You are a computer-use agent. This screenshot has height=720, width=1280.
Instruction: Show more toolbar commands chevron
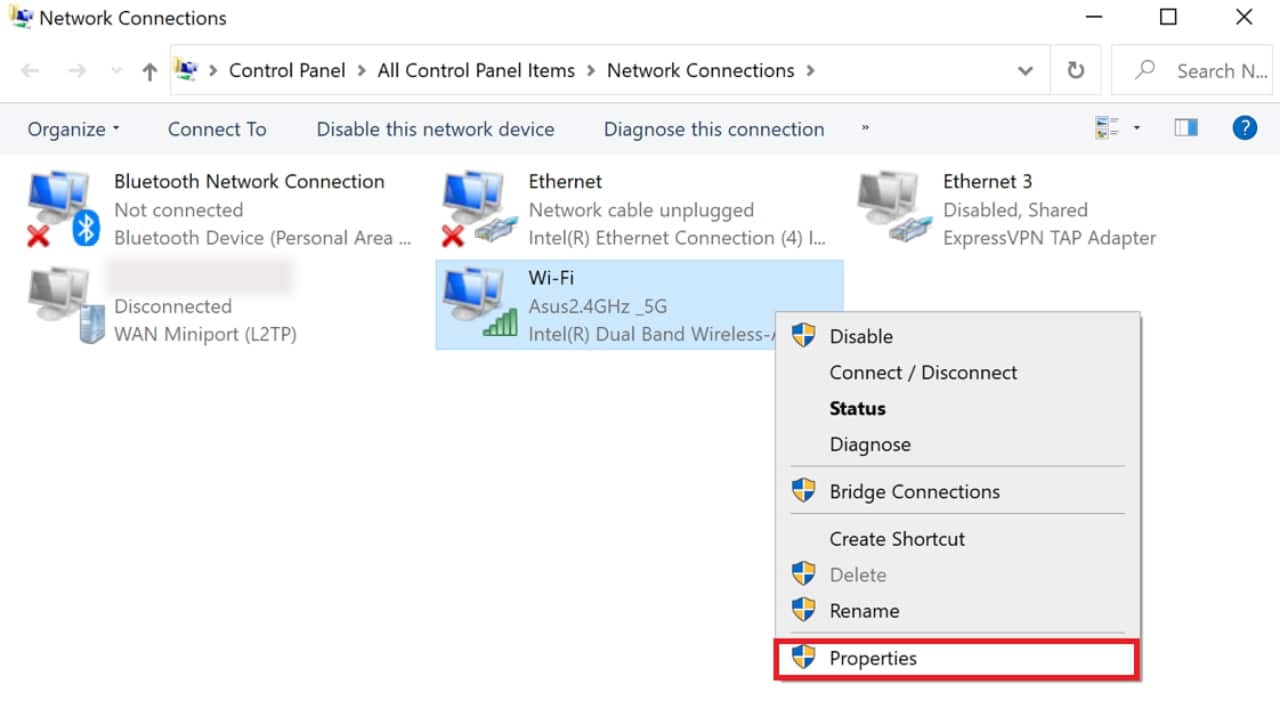coord(865,128)
